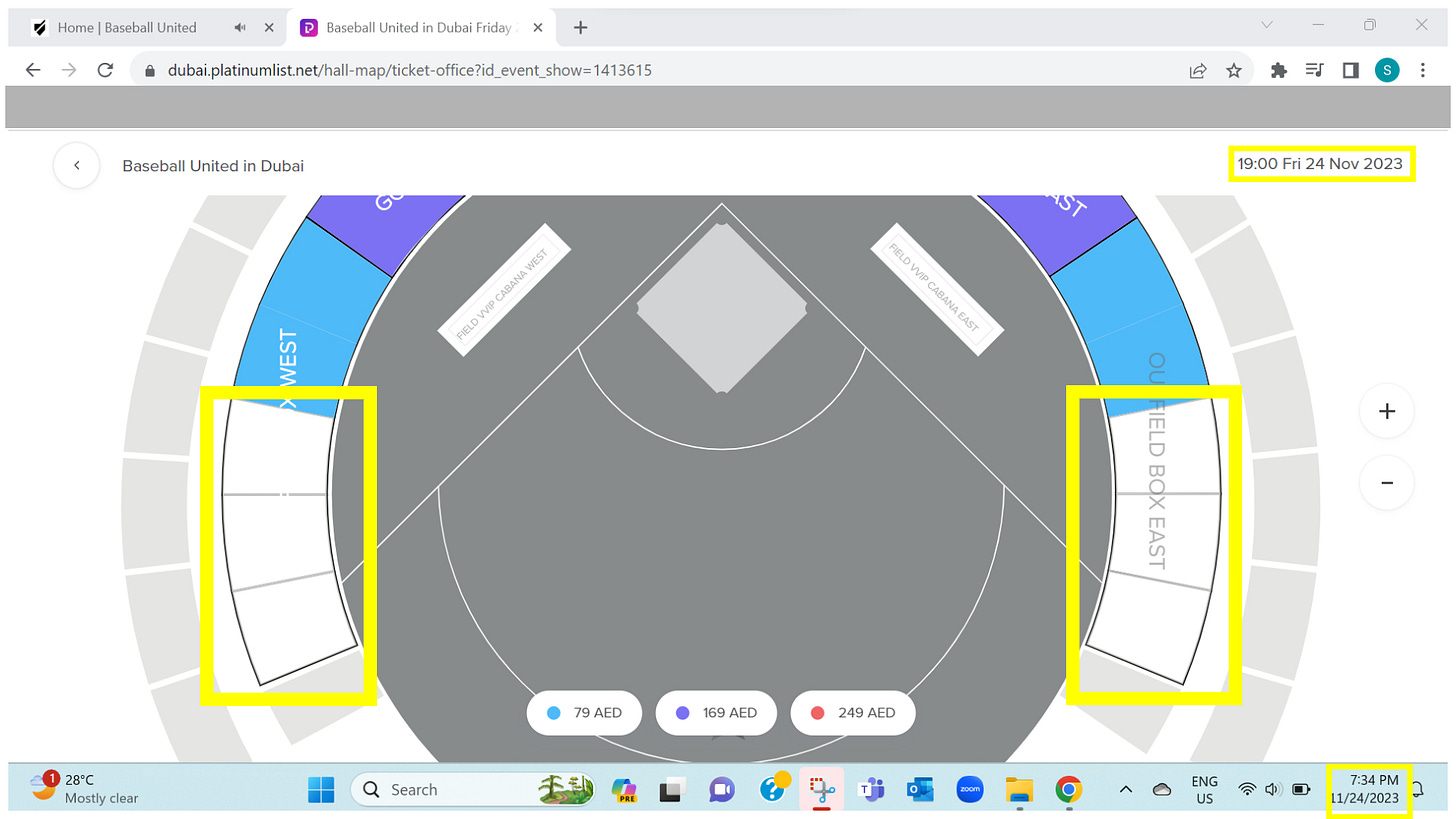Filter seats by the 79 AED price
This screenshot has height=819, width=1456.
click(x=583, y=713)
